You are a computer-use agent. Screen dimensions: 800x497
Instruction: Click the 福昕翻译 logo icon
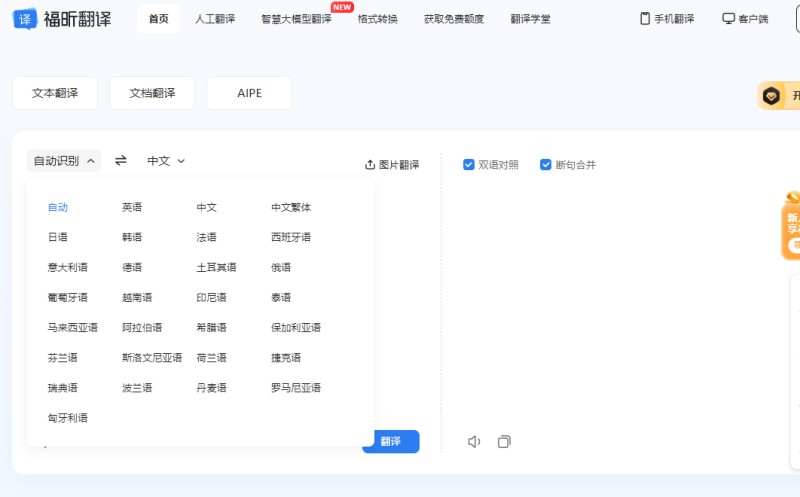pos(24,19)
